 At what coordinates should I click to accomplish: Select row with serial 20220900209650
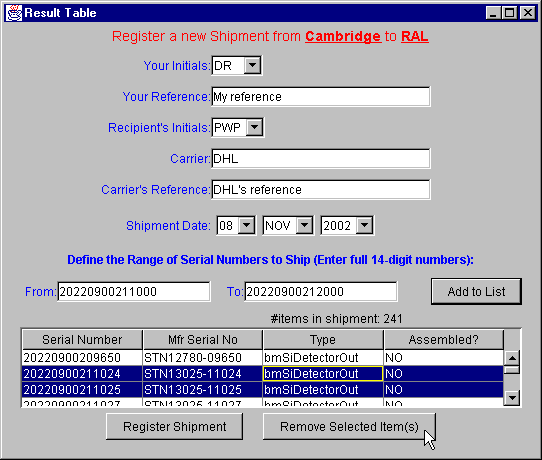click(263, 358)
